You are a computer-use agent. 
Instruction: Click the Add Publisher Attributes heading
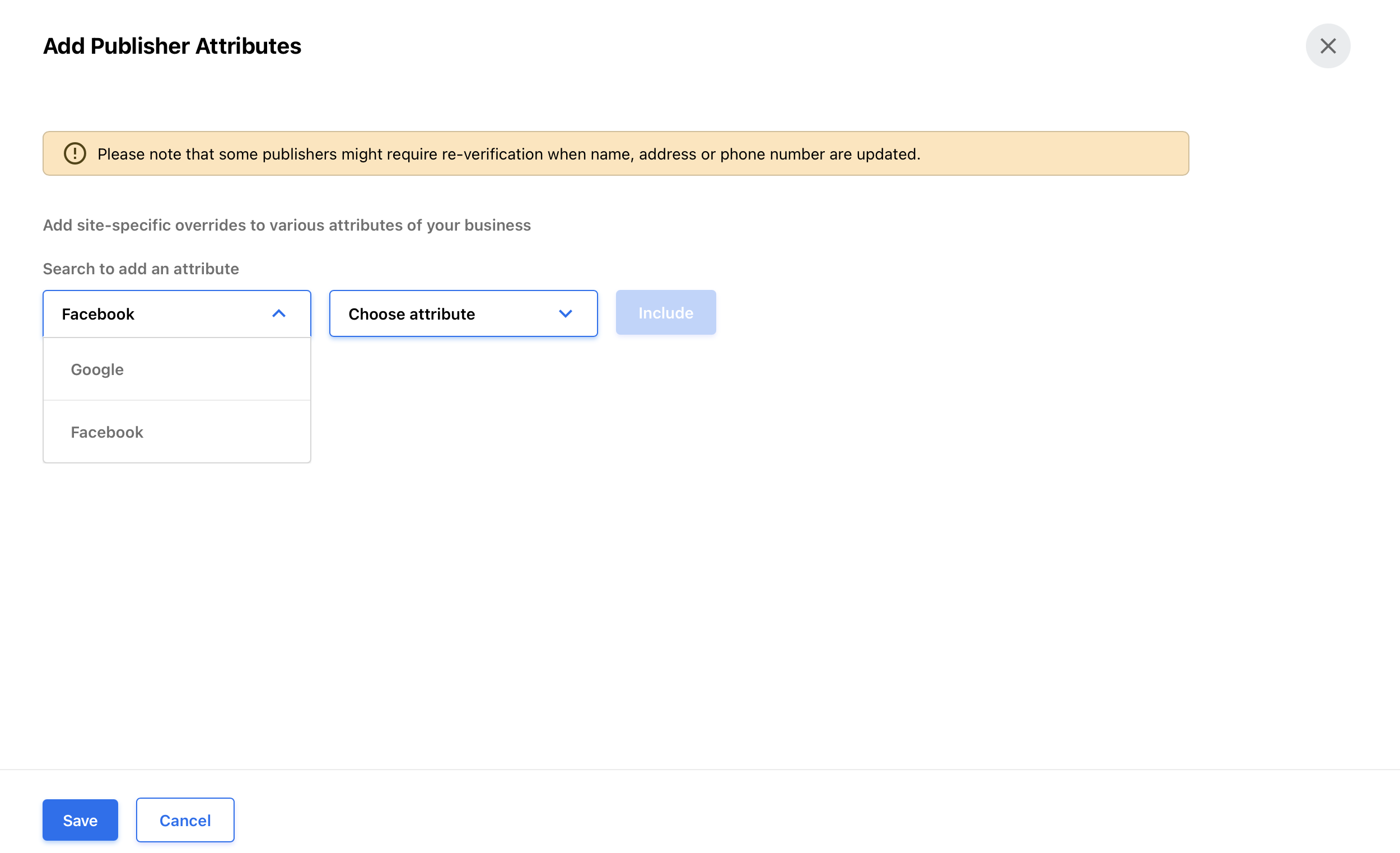(171, 46)
